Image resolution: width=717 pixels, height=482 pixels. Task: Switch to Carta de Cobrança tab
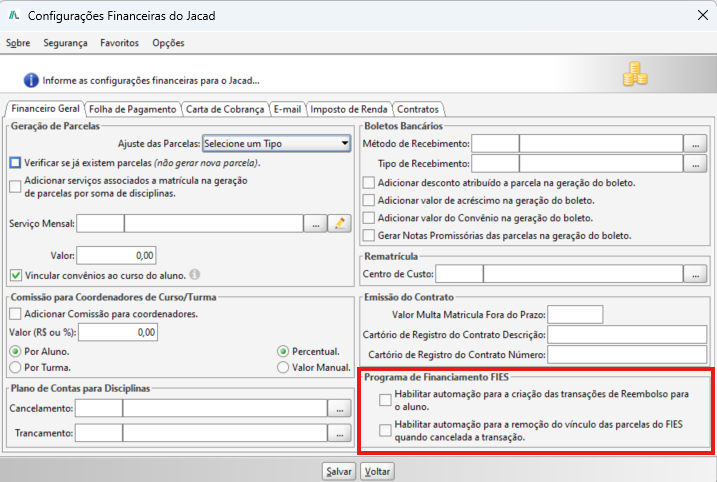[x=225, y=109]
